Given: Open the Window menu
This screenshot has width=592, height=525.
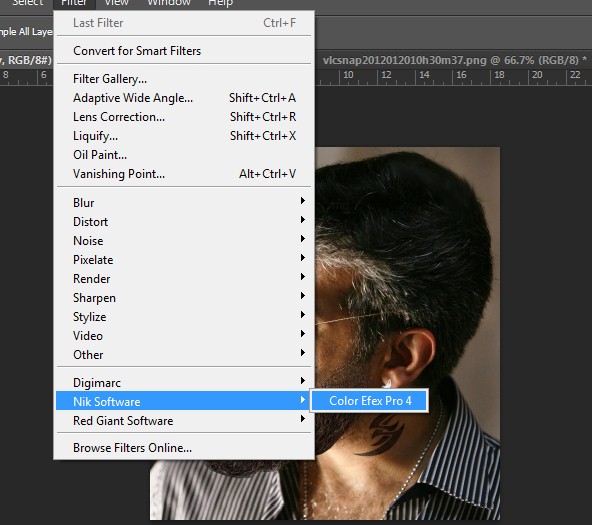Looking at the screenshot, I should (x=169, y=3).
